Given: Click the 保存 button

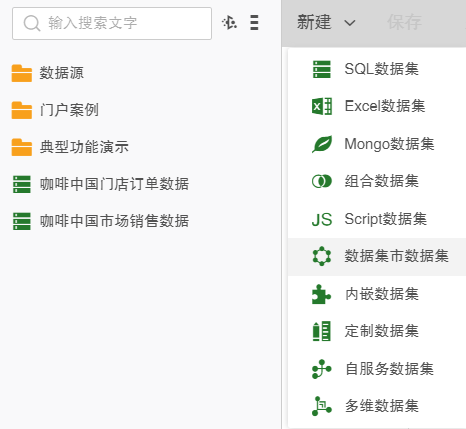Looking at the screenshot, I should (404, 22).
